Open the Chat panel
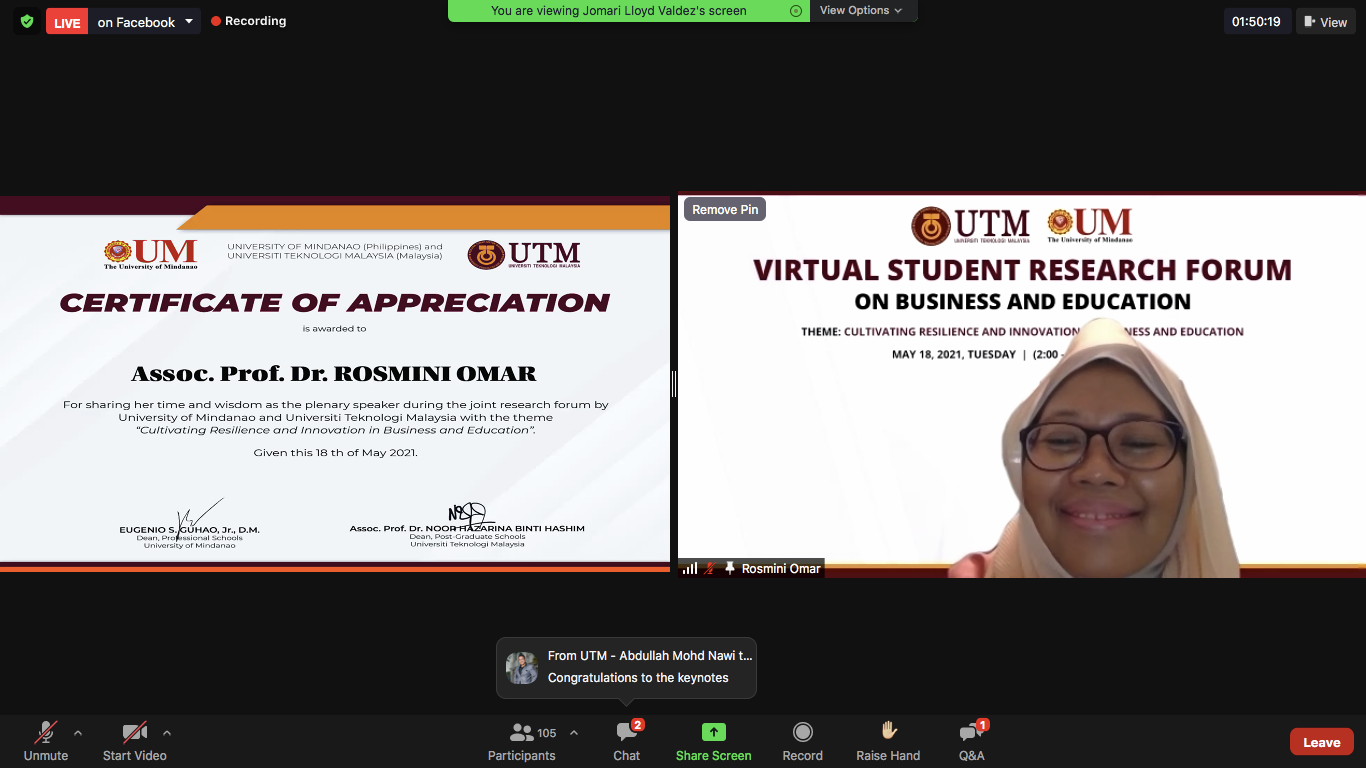 [x=627, y=742]
